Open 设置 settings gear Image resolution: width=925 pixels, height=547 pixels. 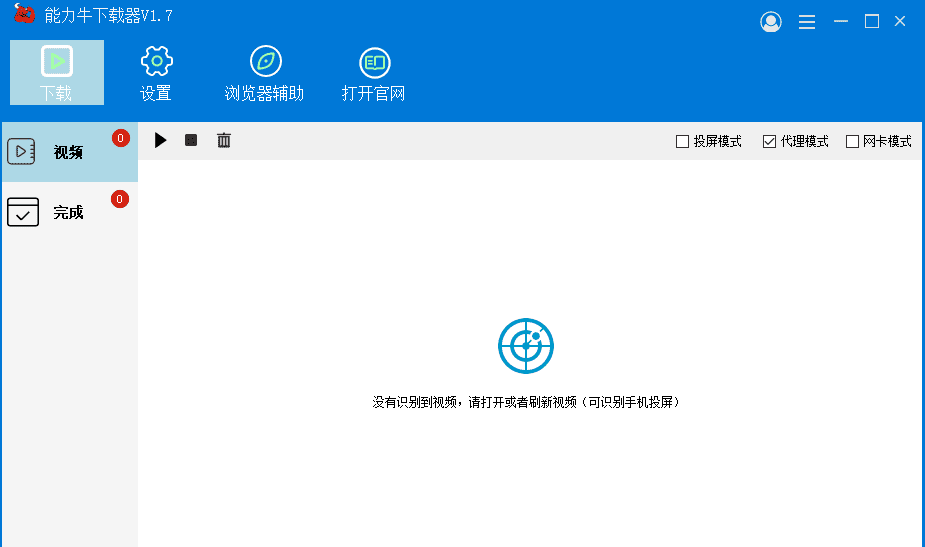[x=156, y=73]
